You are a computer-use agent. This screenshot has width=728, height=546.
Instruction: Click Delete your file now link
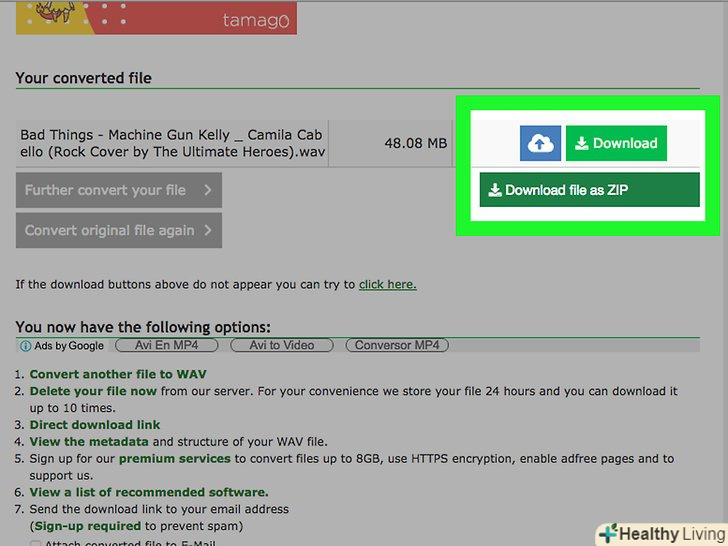[93, 391]
